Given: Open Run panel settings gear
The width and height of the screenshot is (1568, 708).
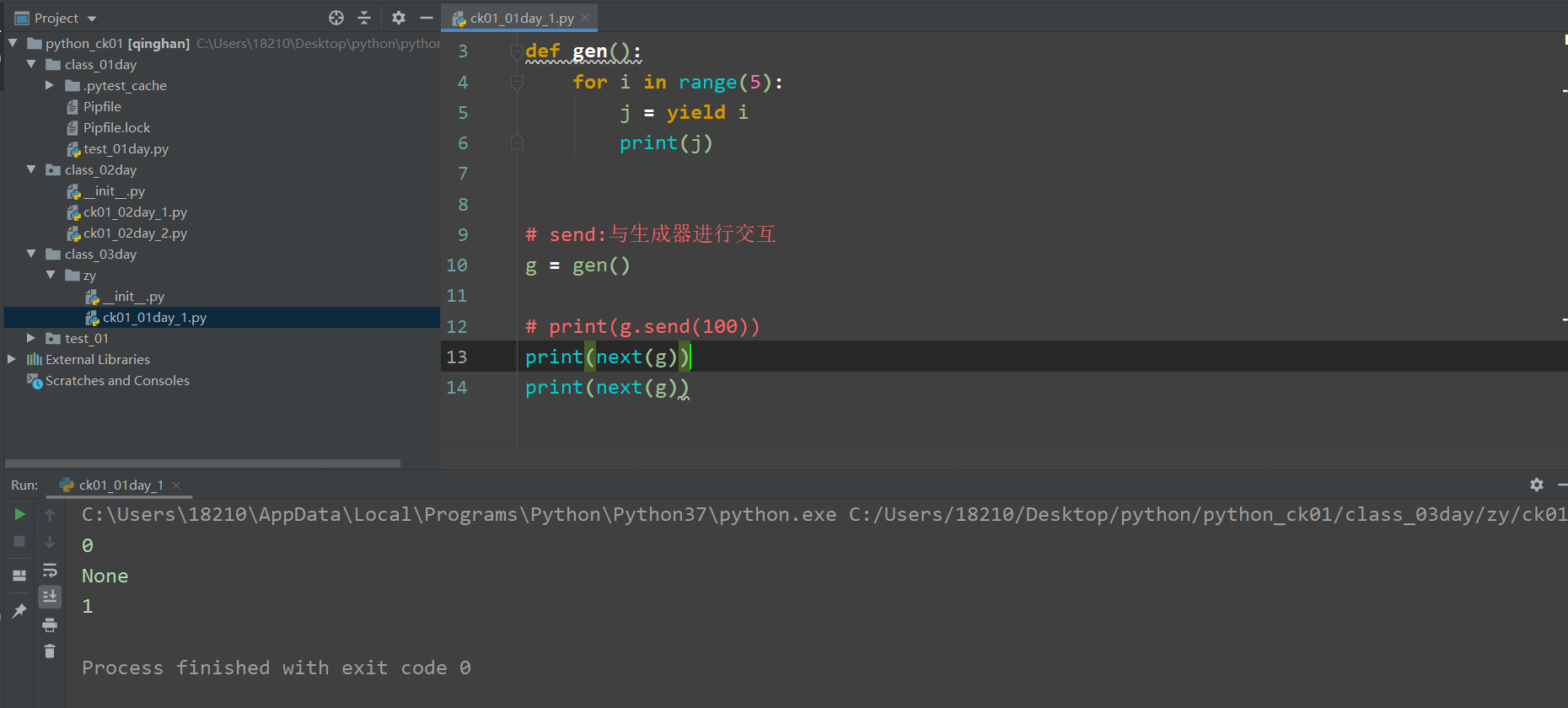Looking at the screenshot, I should (1537, 485).
